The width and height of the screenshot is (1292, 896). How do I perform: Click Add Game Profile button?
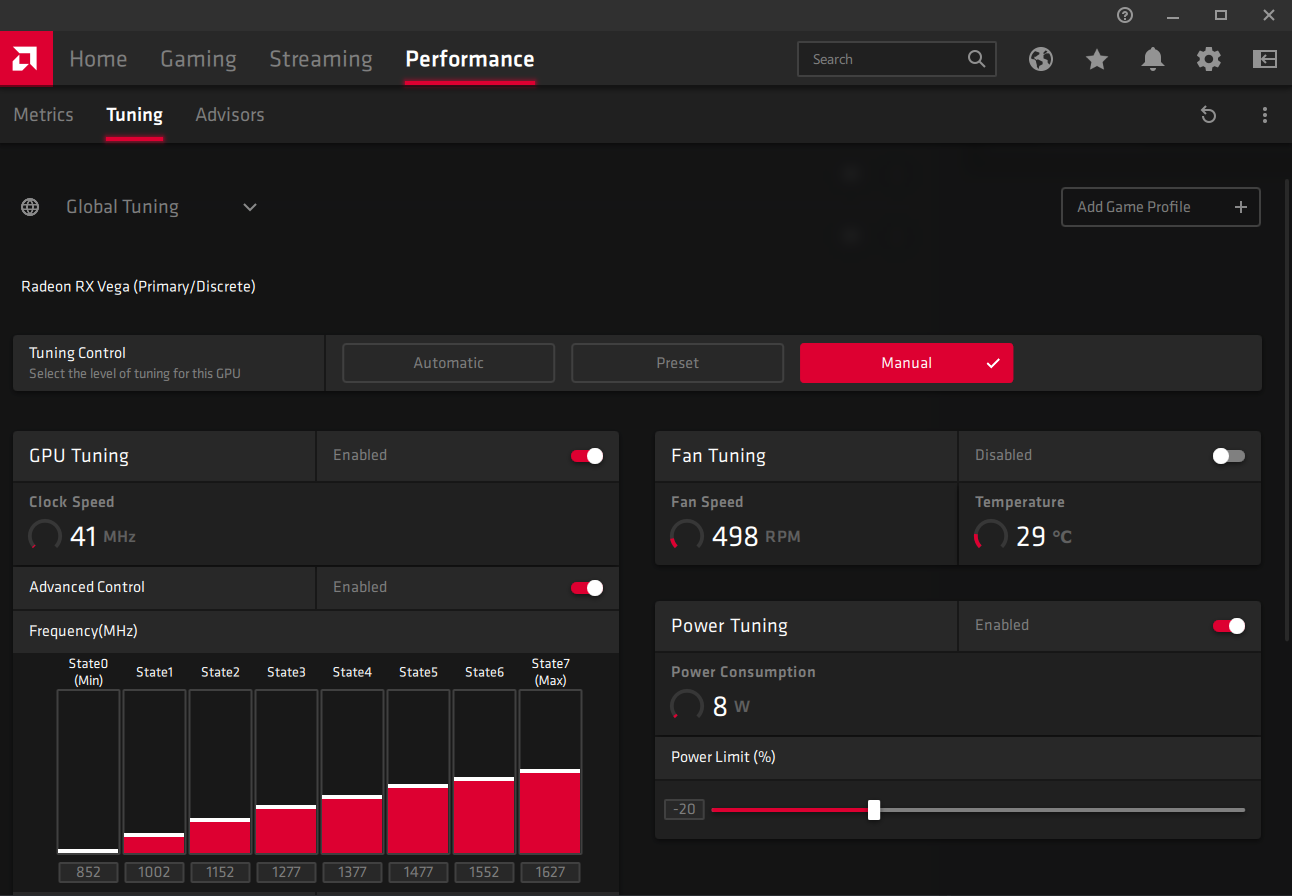coord(1160,207)
